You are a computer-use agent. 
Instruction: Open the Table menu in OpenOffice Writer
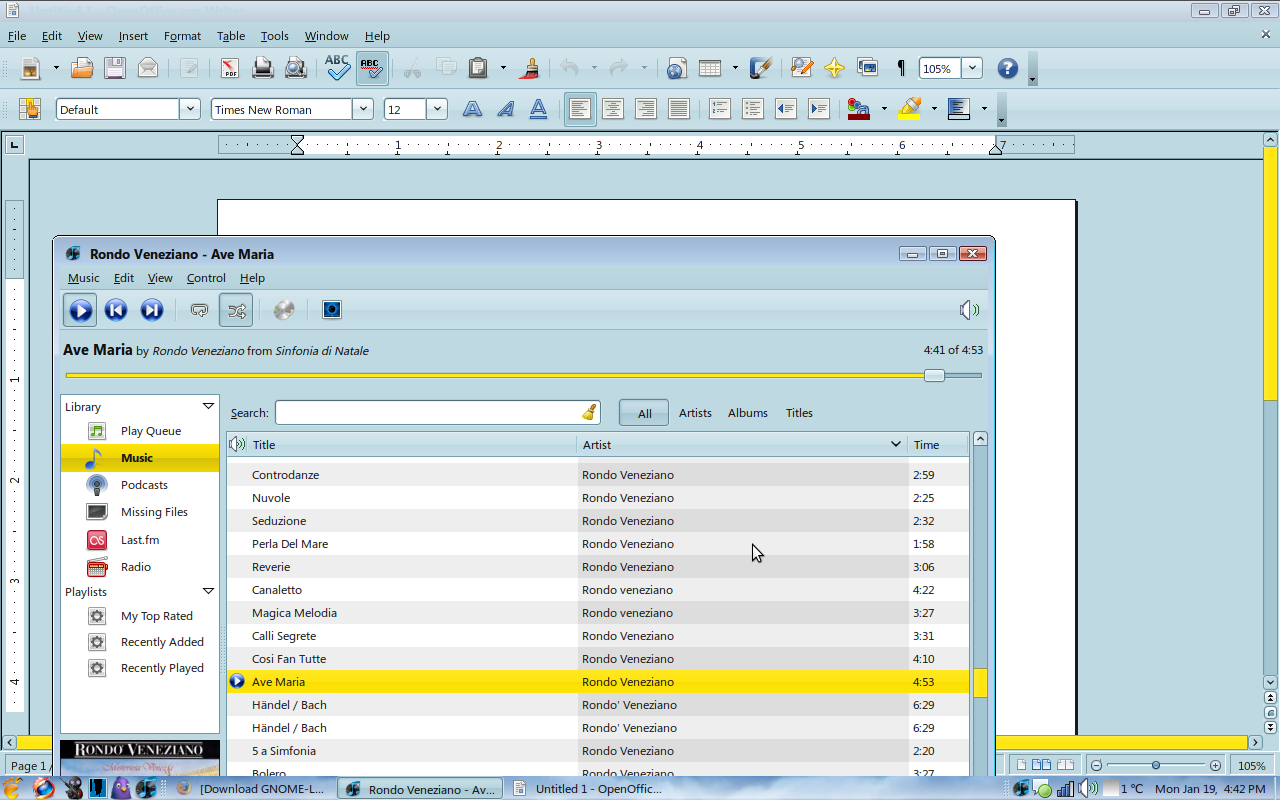click(231, 36)
